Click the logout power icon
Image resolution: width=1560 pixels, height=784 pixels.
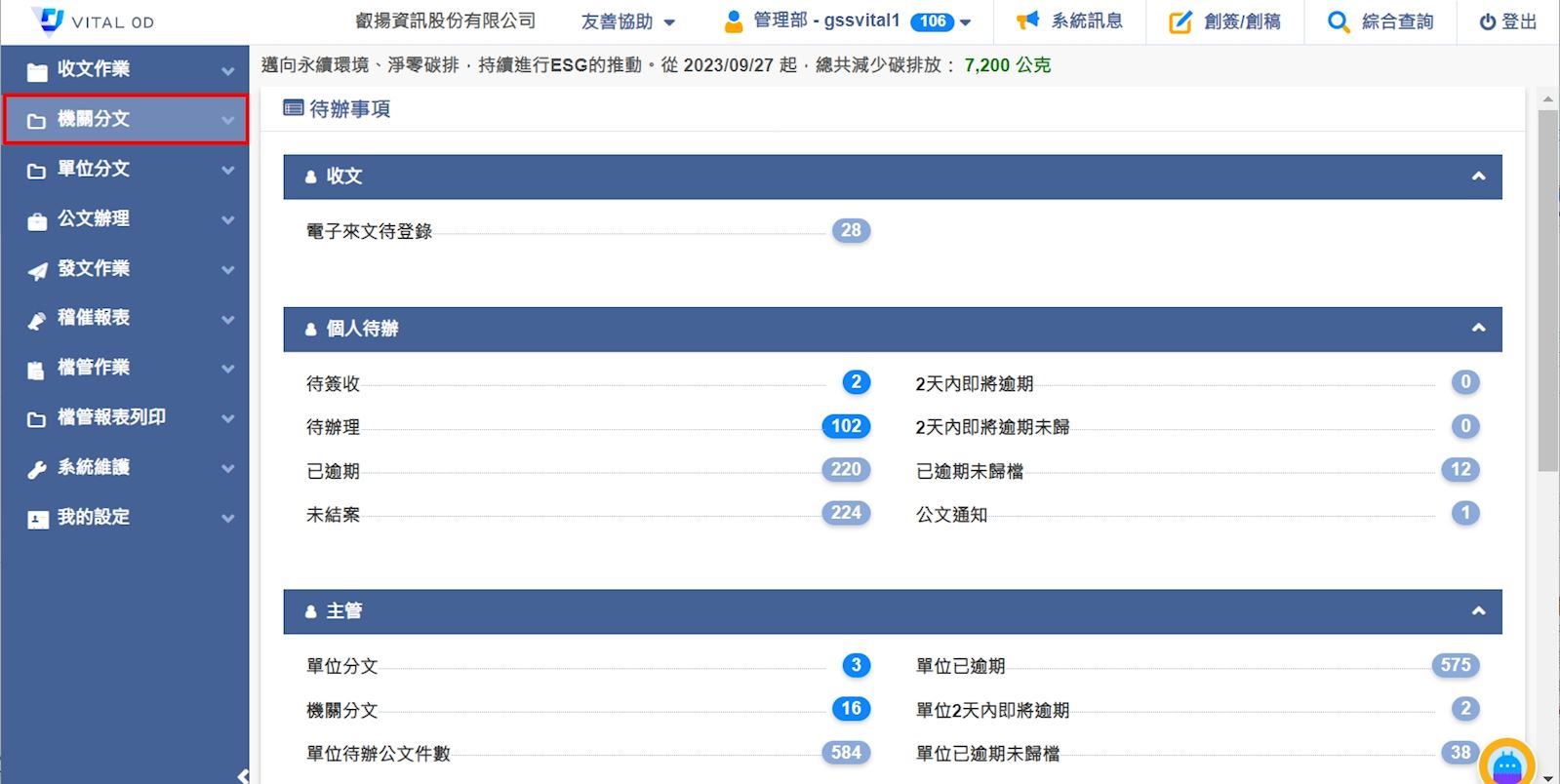tap(1488, 21)
